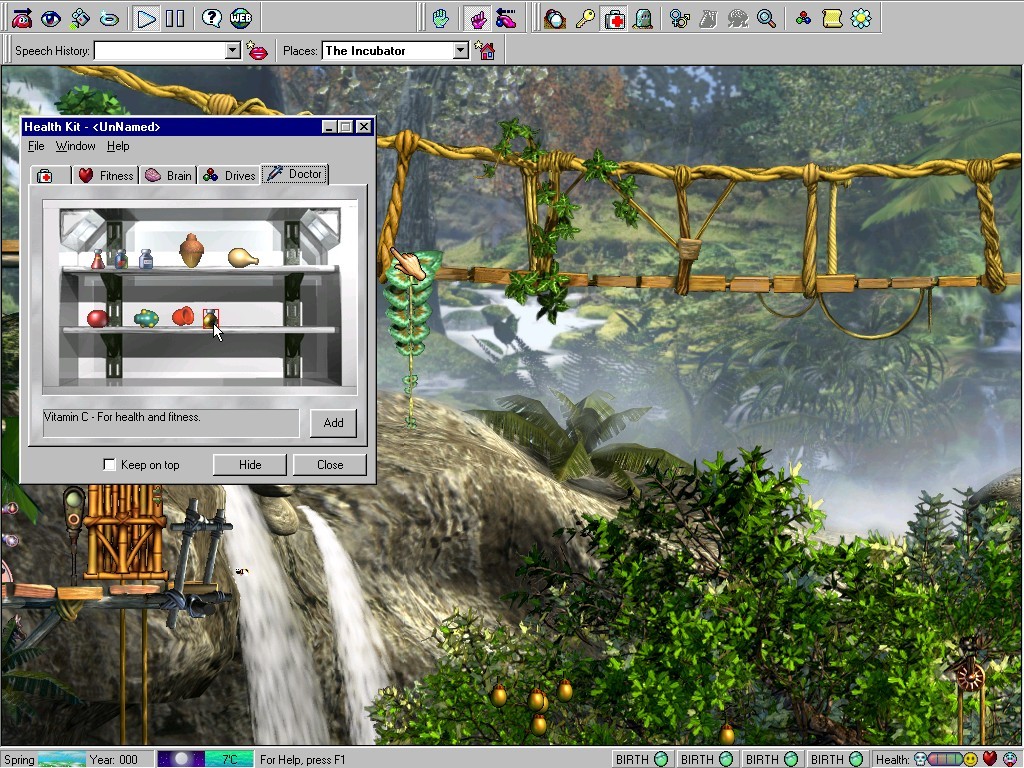Viewport: 1024px width, 768px height.
Task: Select the Doctor tab
Action: point(295,174)
